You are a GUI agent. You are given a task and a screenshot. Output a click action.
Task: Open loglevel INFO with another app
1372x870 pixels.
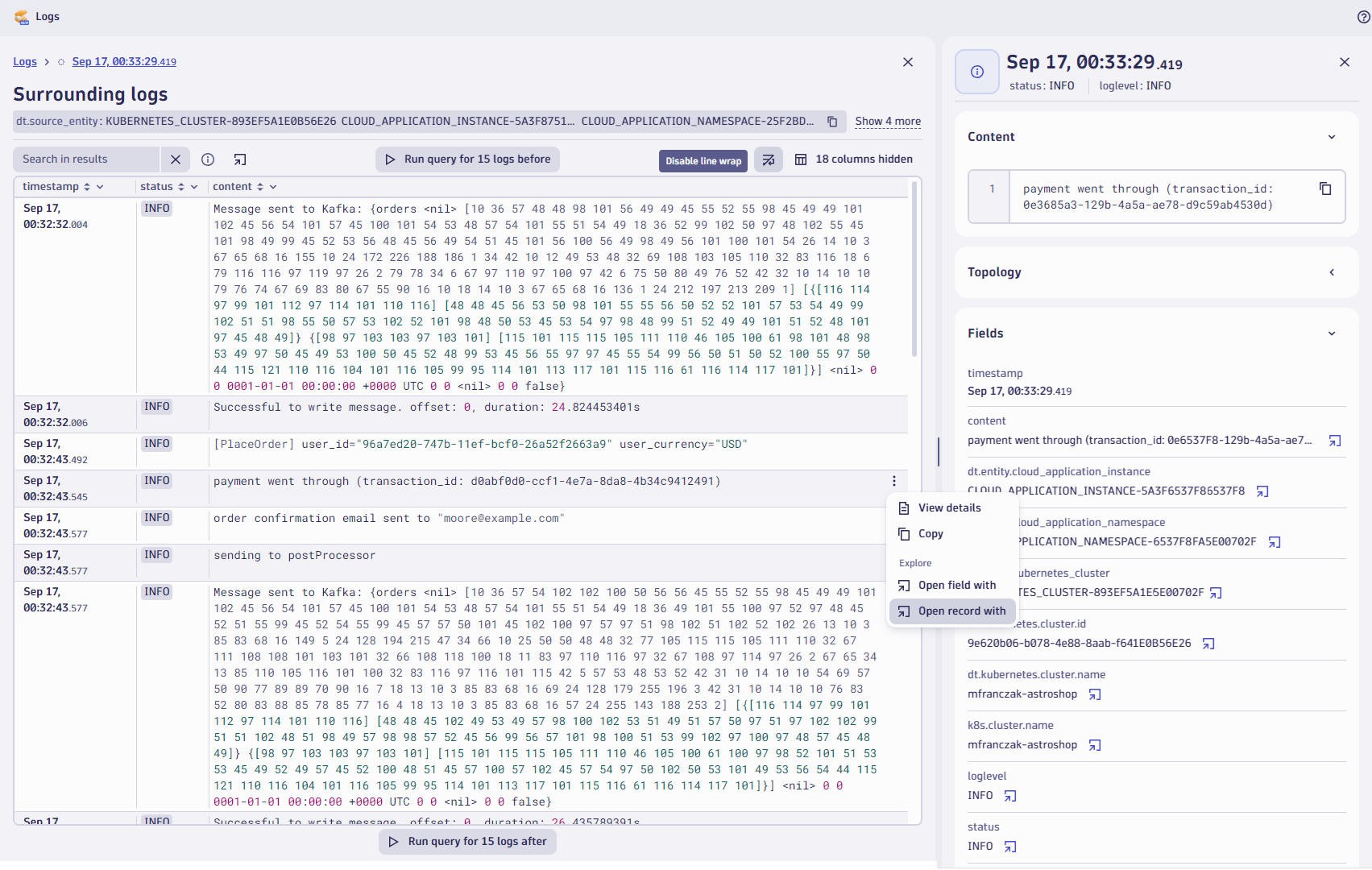point(1011,795)
